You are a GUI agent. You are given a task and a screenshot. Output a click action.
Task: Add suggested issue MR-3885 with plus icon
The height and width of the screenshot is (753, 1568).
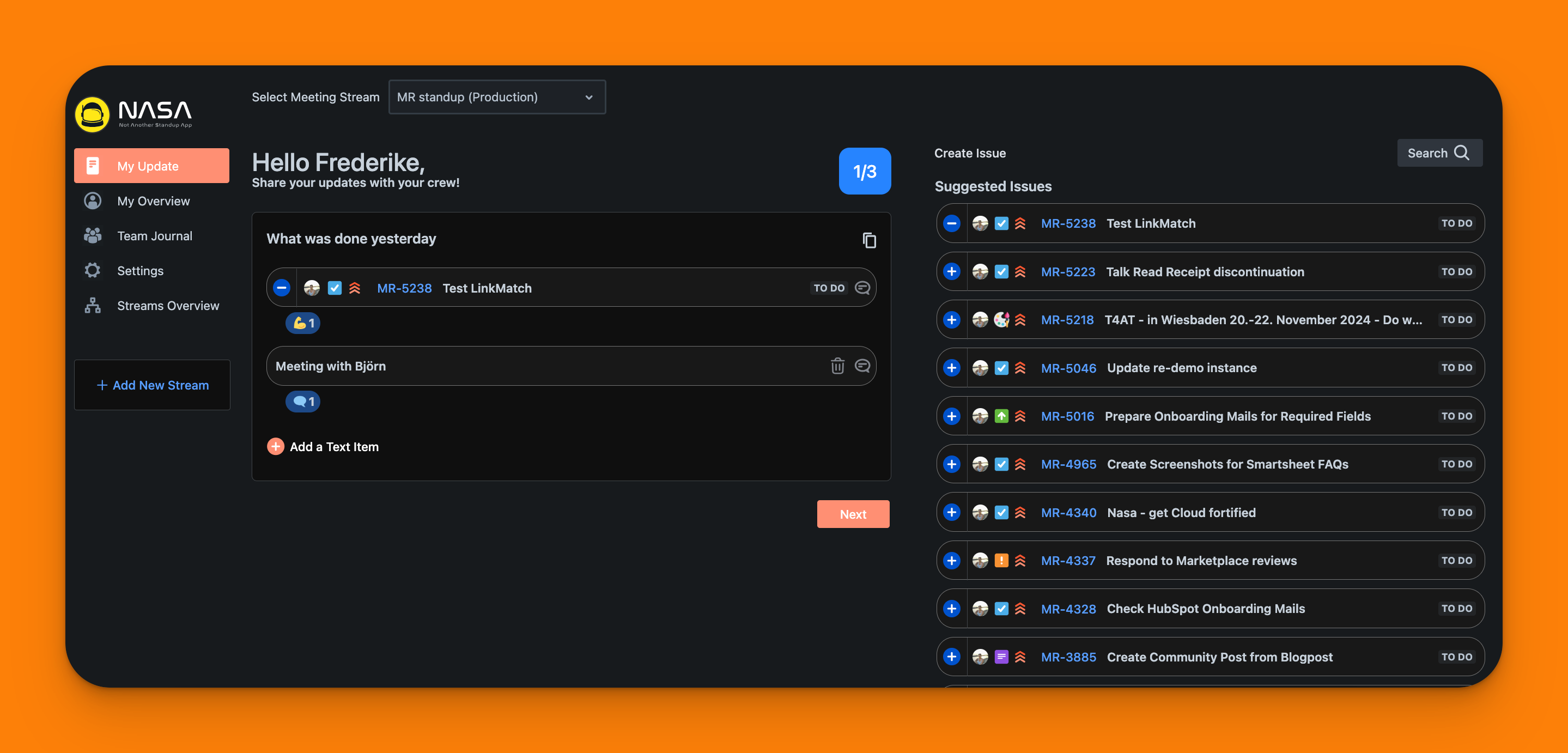[951, 657]
